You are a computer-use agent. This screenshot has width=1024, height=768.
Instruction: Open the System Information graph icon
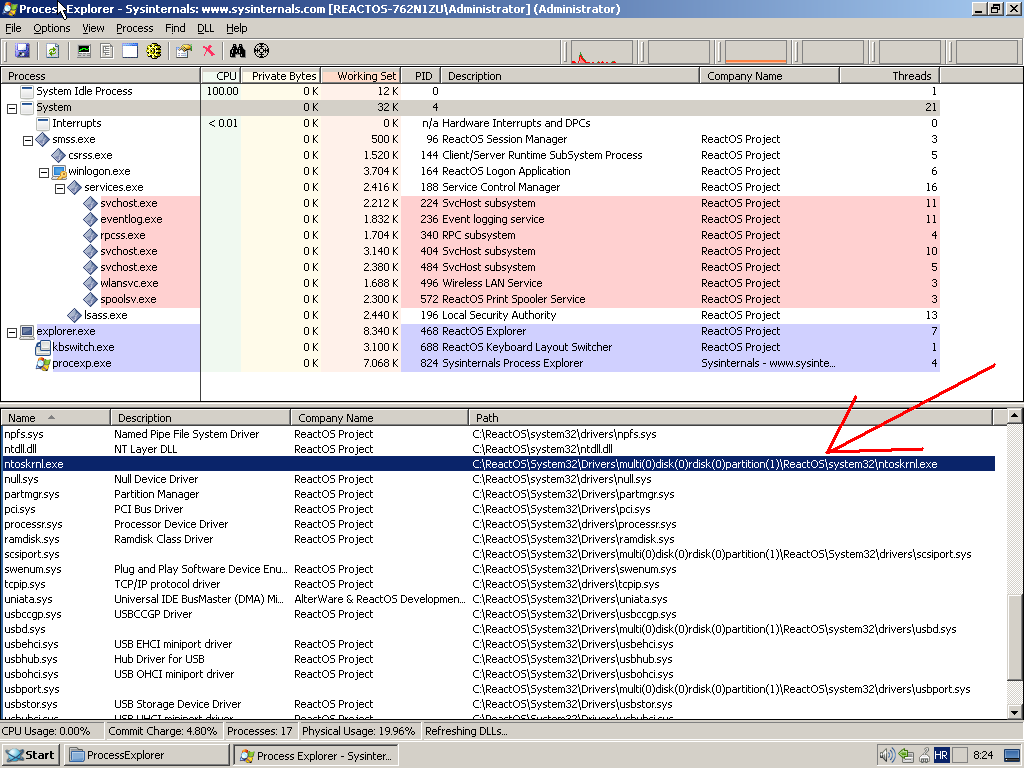84,51
